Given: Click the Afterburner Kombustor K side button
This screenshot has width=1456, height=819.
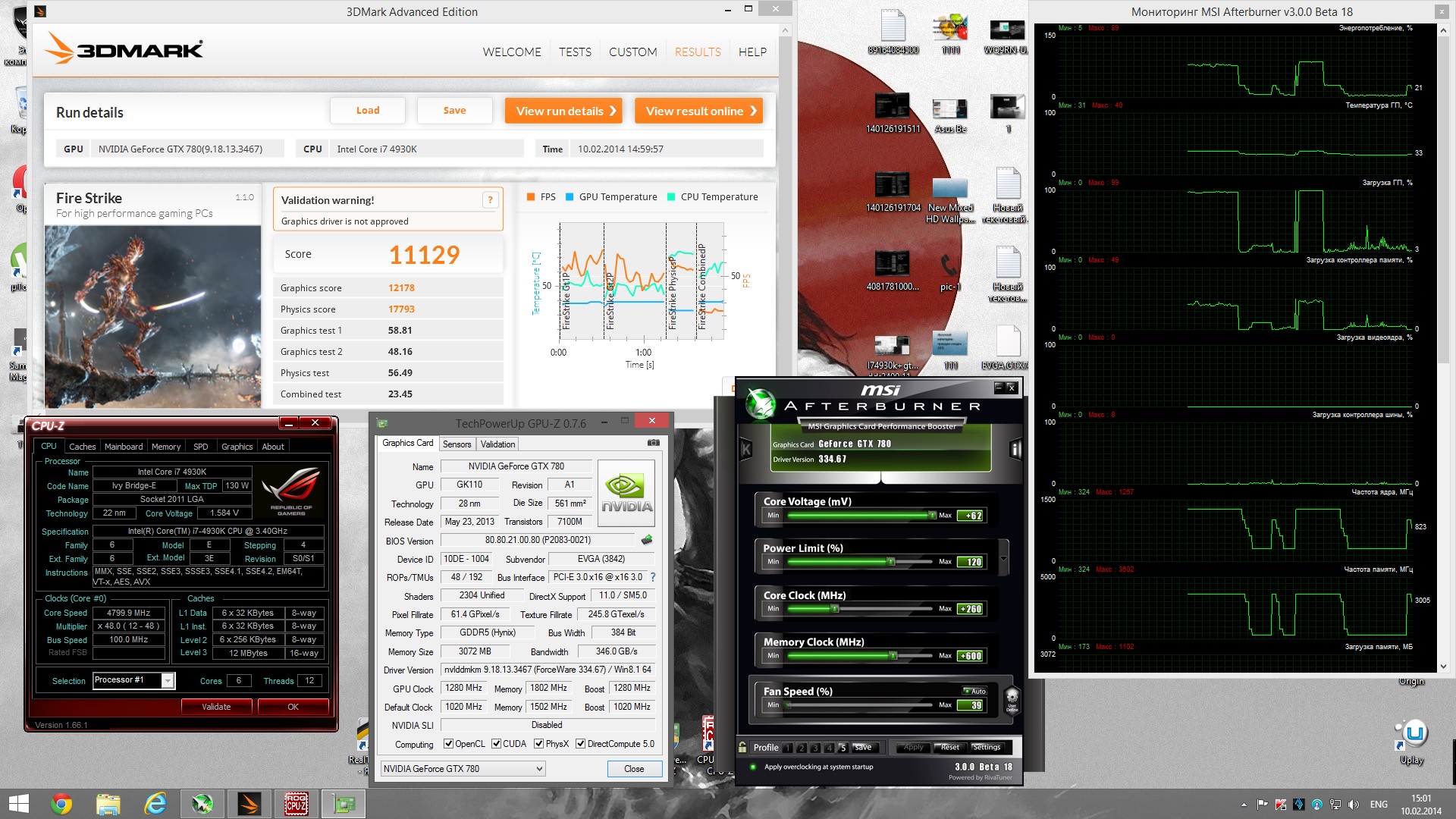Looking at the screenshot, I should point(746,450).
